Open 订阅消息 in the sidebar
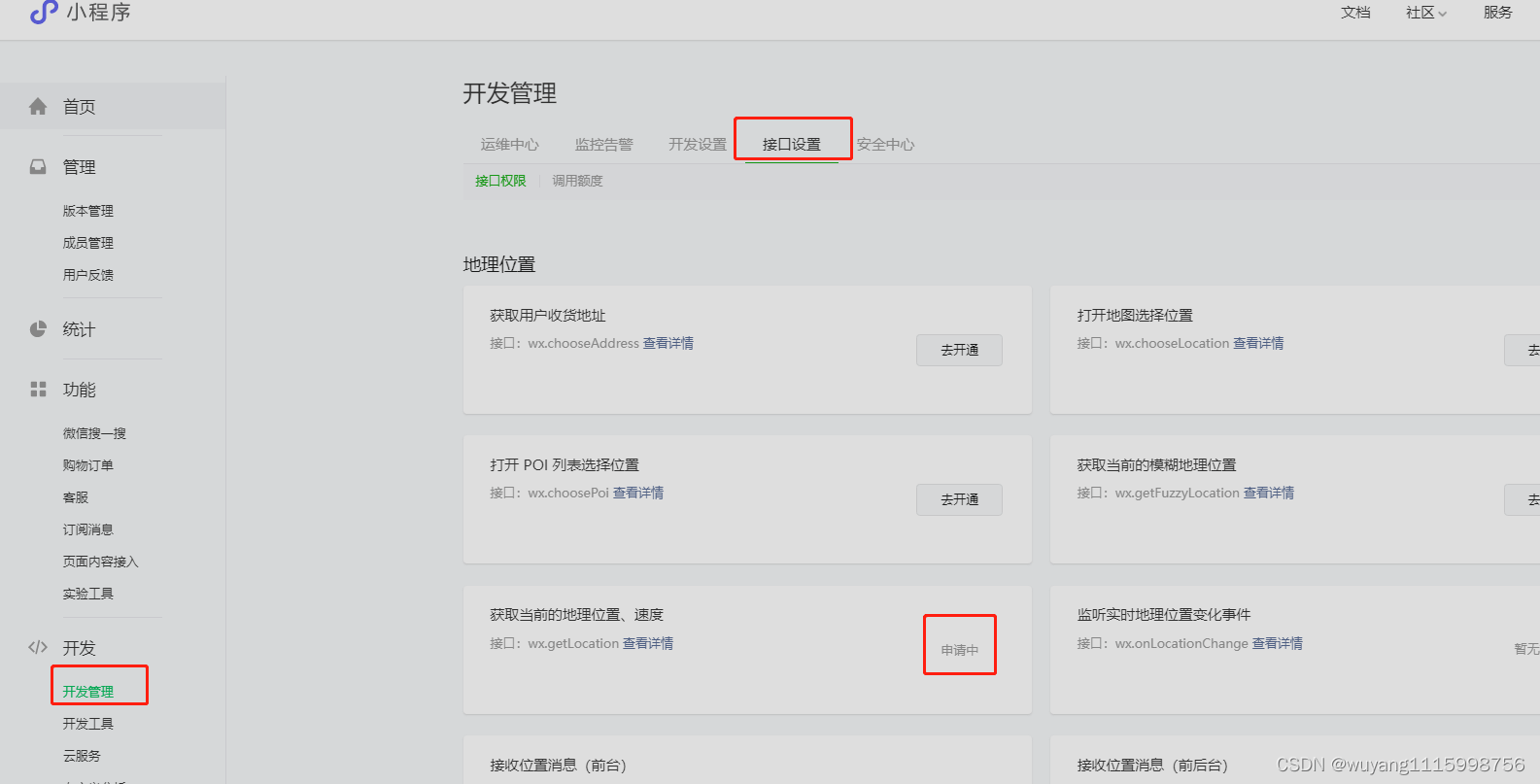Screen dimensions: 1540x784 88,529
